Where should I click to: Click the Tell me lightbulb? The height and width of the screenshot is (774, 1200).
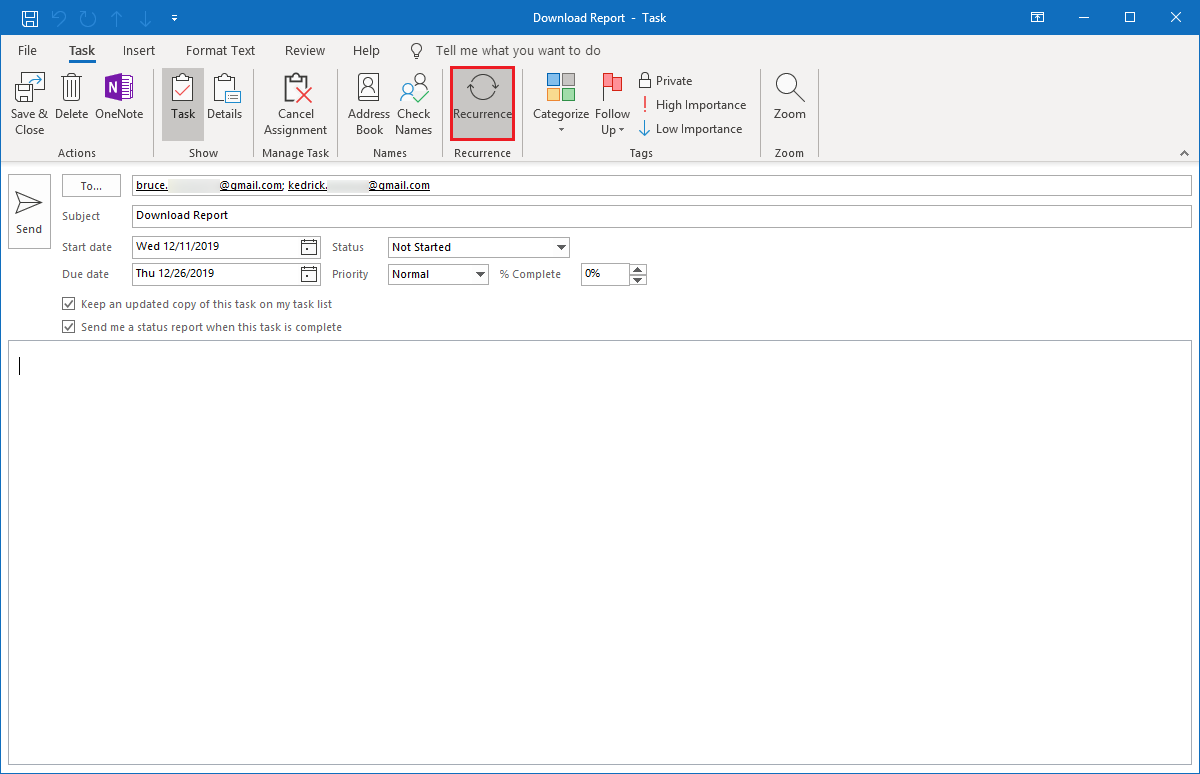pos(417,50)
